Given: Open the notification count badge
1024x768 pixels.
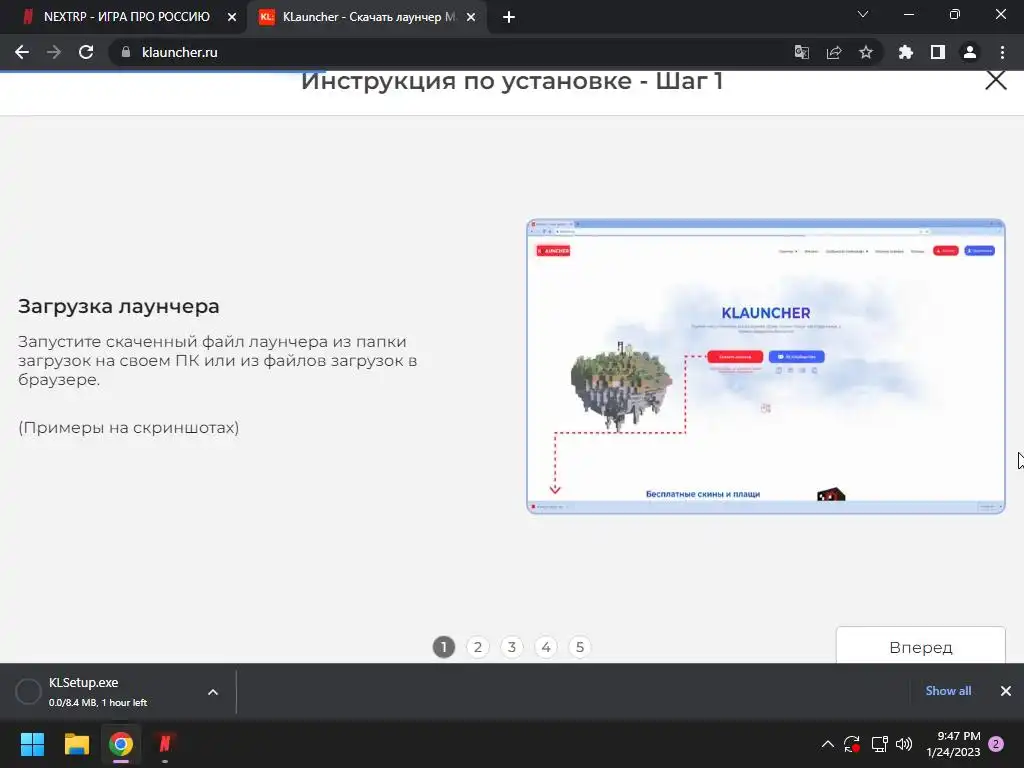Looking at the screenshot, I should (996, 744).
